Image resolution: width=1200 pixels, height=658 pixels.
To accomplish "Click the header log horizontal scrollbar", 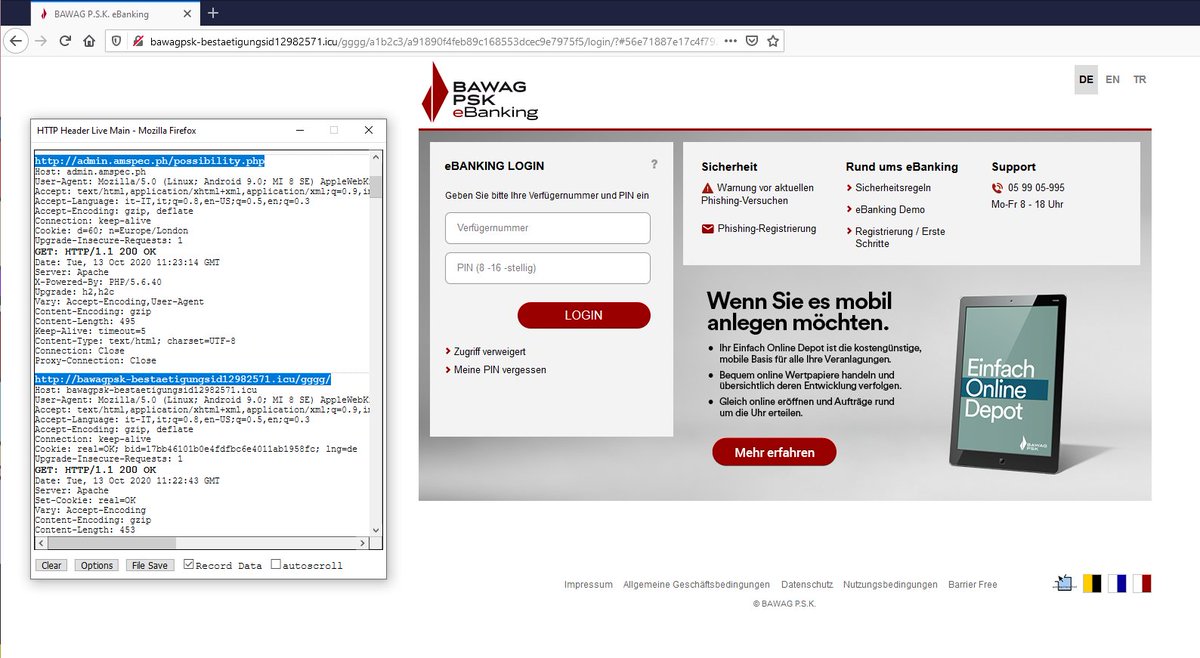I will click(x=203, y=543).
